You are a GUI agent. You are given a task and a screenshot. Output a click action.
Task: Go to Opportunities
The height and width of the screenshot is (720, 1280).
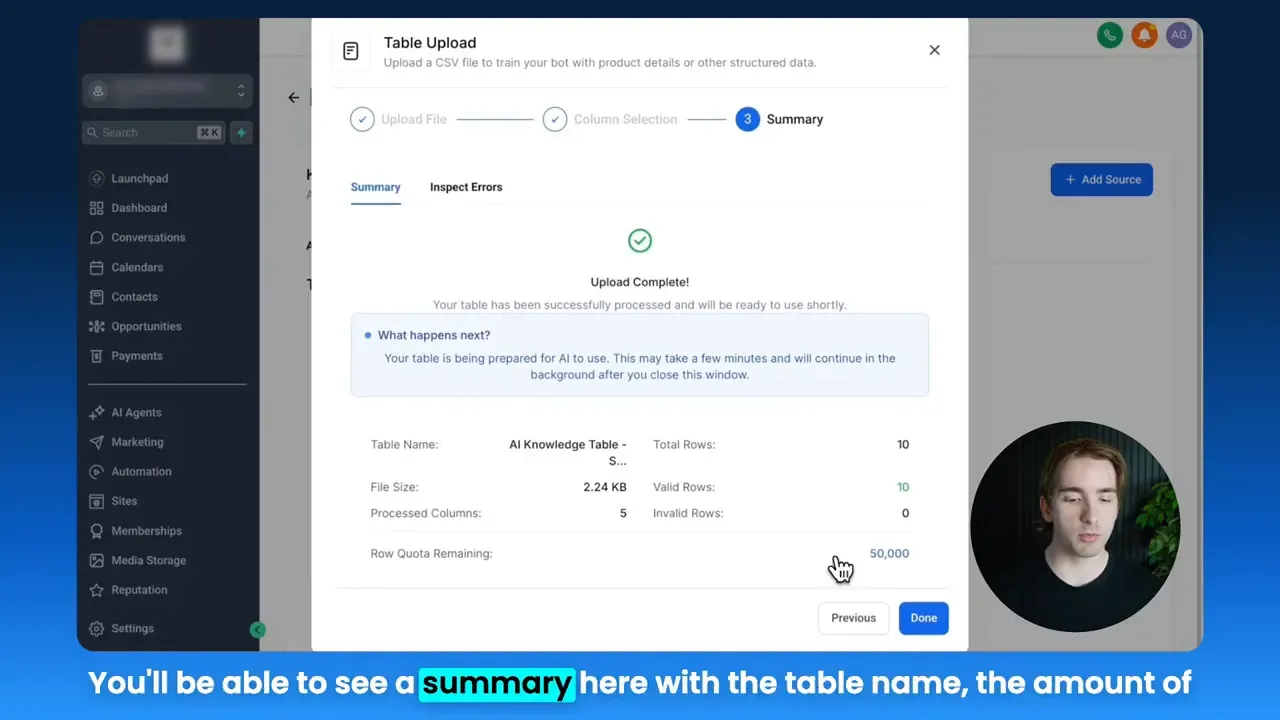(x=146, y=326)
